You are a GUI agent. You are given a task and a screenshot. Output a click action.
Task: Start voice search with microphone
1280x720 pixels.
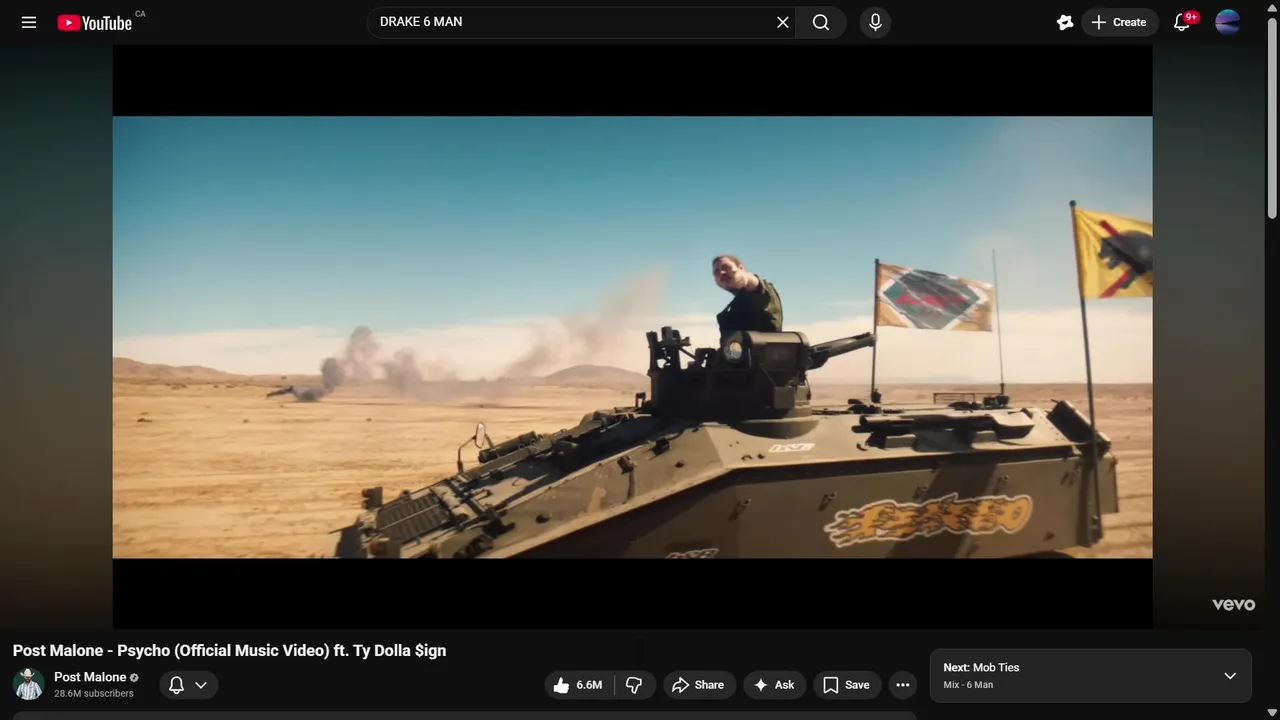click(875, 22)
